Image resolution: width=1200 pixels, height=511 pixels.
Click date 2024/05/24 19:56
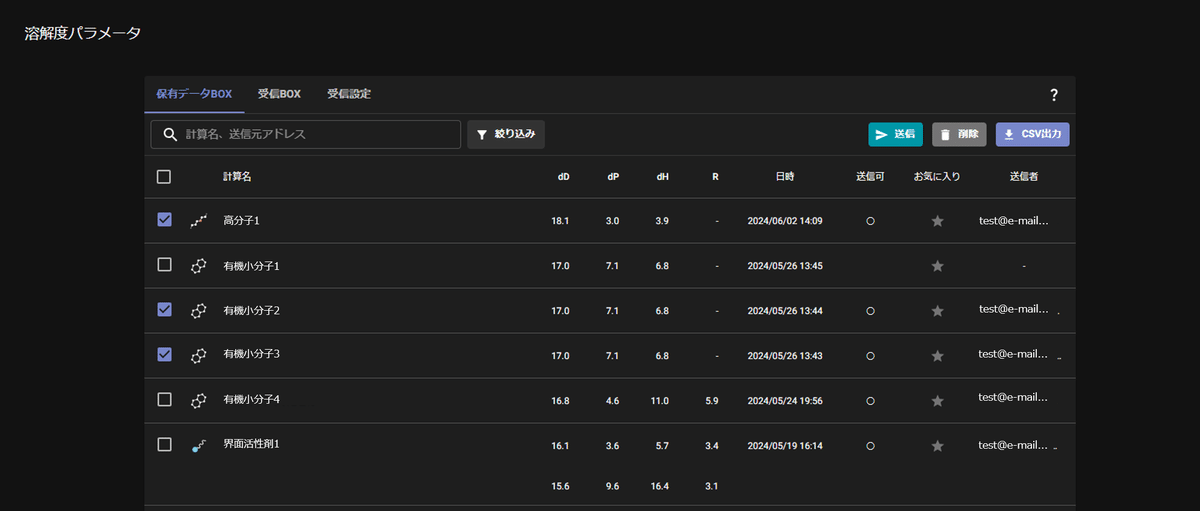click(x=785, y=401)
